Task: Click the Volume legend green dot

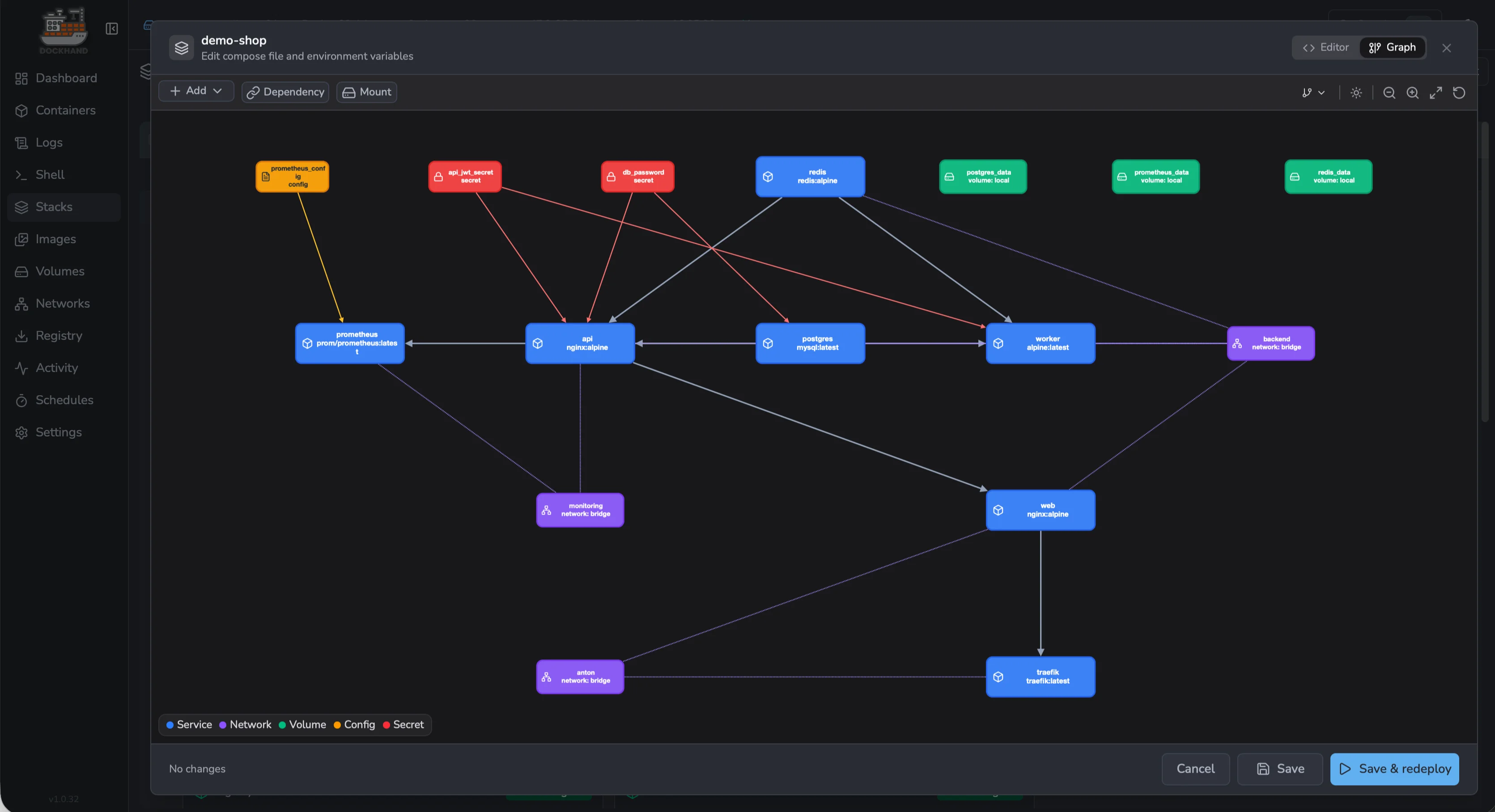Action: (x=282, y=725)
